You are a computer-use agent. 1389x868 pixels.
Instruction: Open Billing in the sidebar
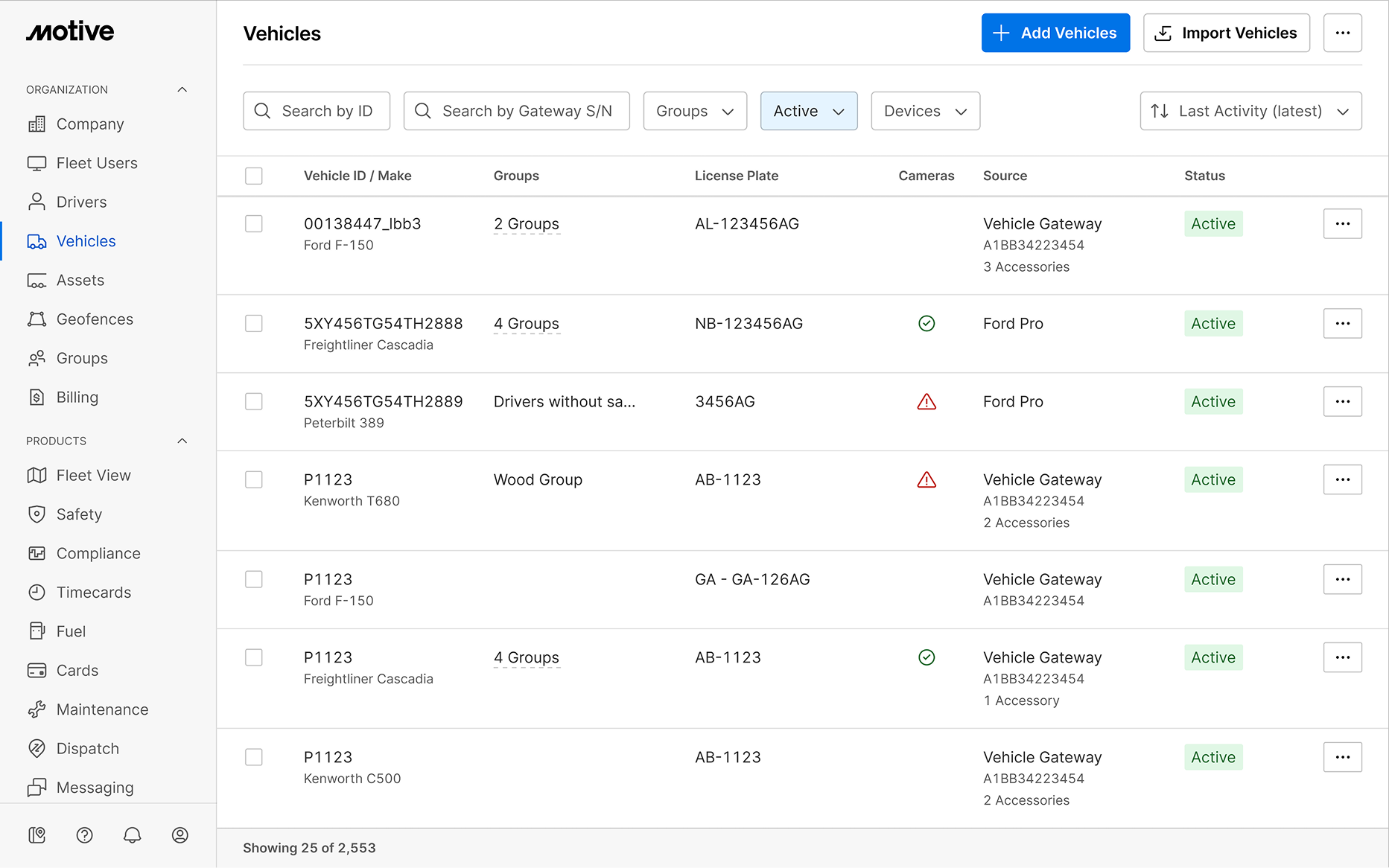(77, 398)
